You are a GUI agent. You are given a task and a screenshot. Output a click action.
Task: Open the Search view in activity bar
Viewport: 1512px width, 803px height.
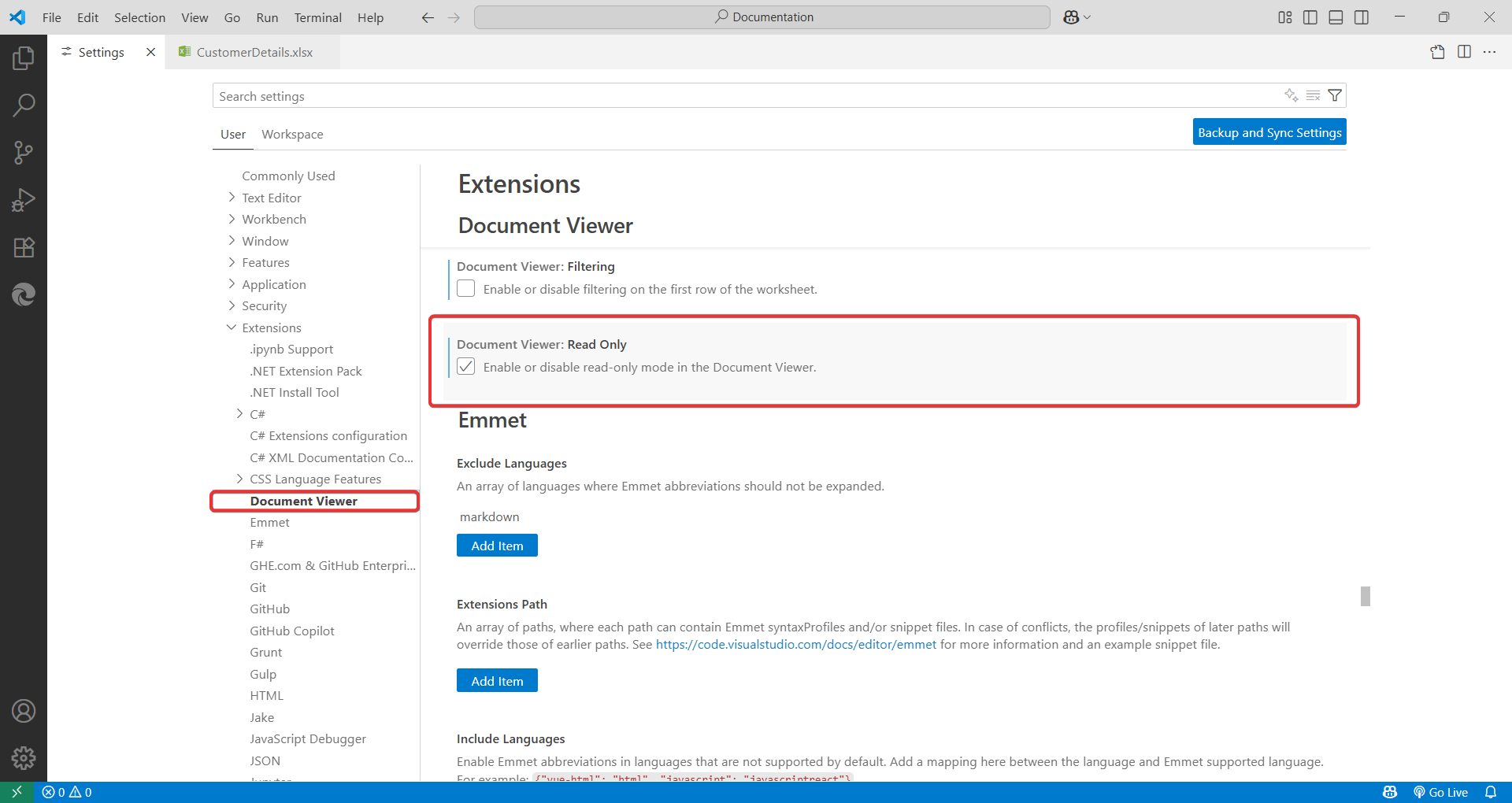24,105
